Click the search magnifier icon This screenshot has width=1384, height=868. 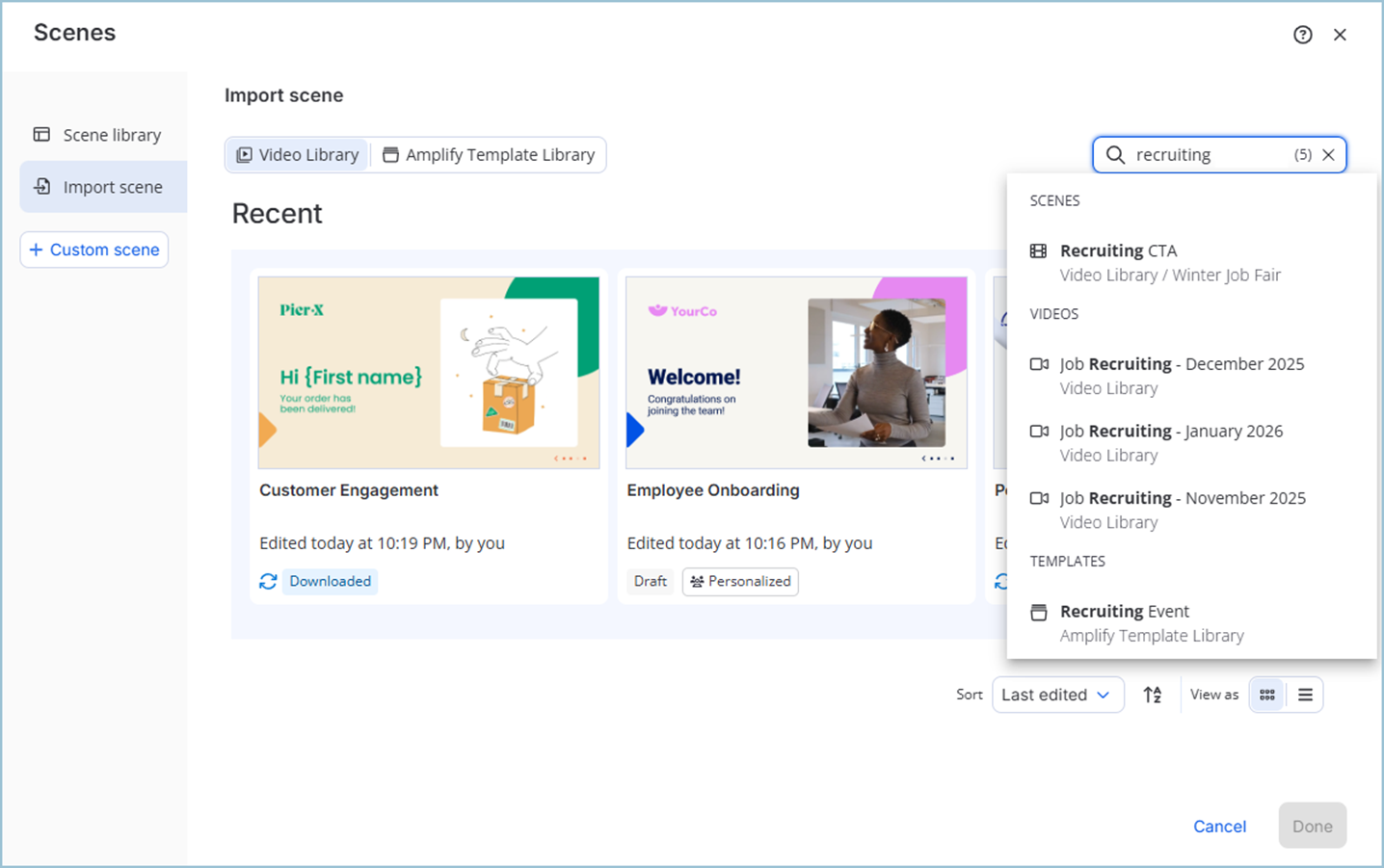pos(1115,155)
